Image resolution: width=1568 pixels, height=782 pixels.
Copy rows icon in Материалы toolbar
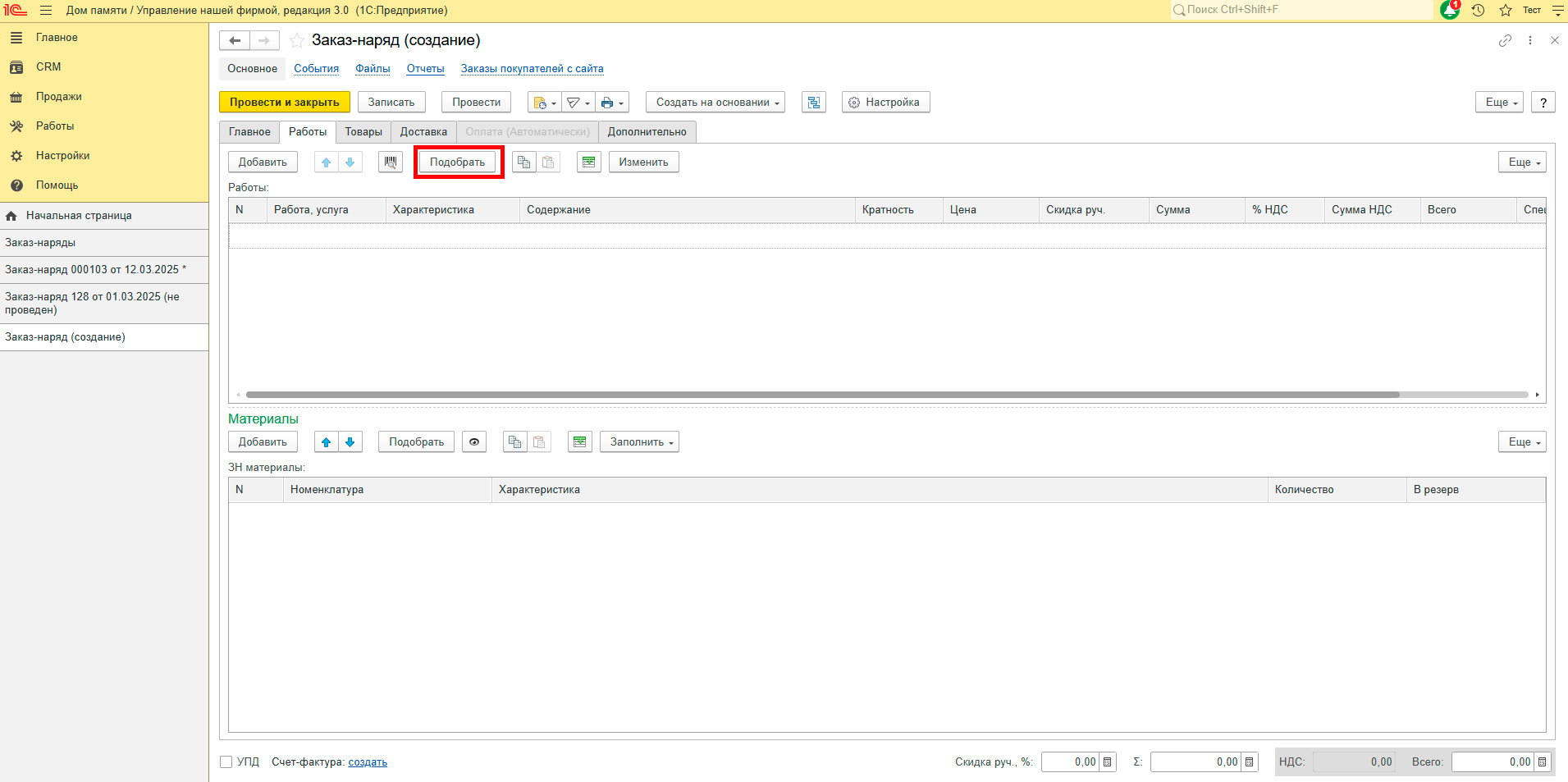[x=514, y=442]
